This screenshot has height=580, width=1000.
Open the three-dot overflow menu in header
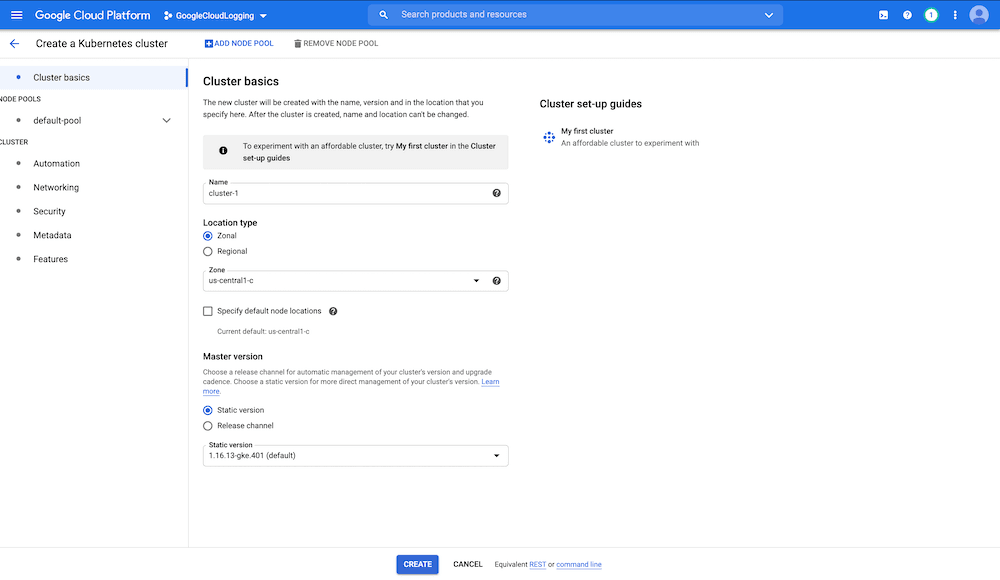pyautogui.click(x=955, y=14)
